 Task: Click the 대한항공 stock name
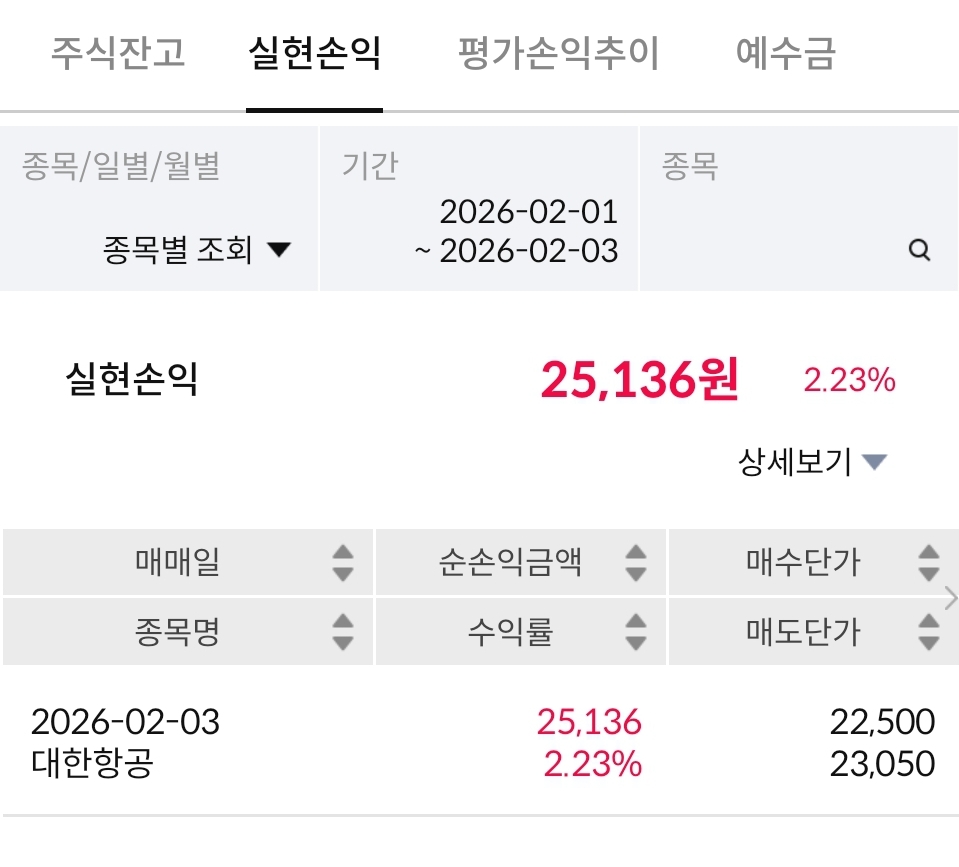[93, 765]
